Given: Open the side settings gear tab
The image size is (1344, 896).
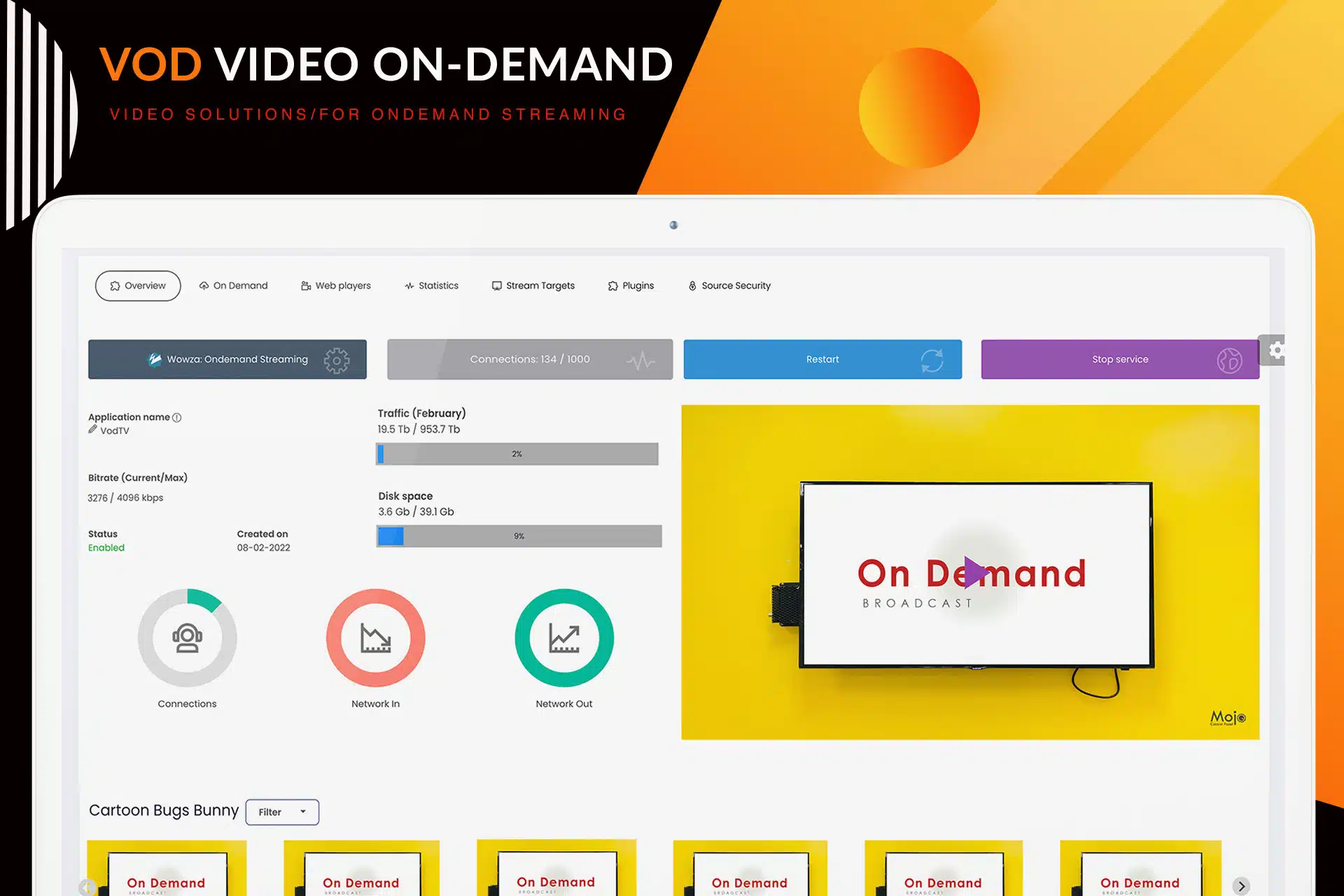Looking at the screenshot, I should pos(1275,350).
